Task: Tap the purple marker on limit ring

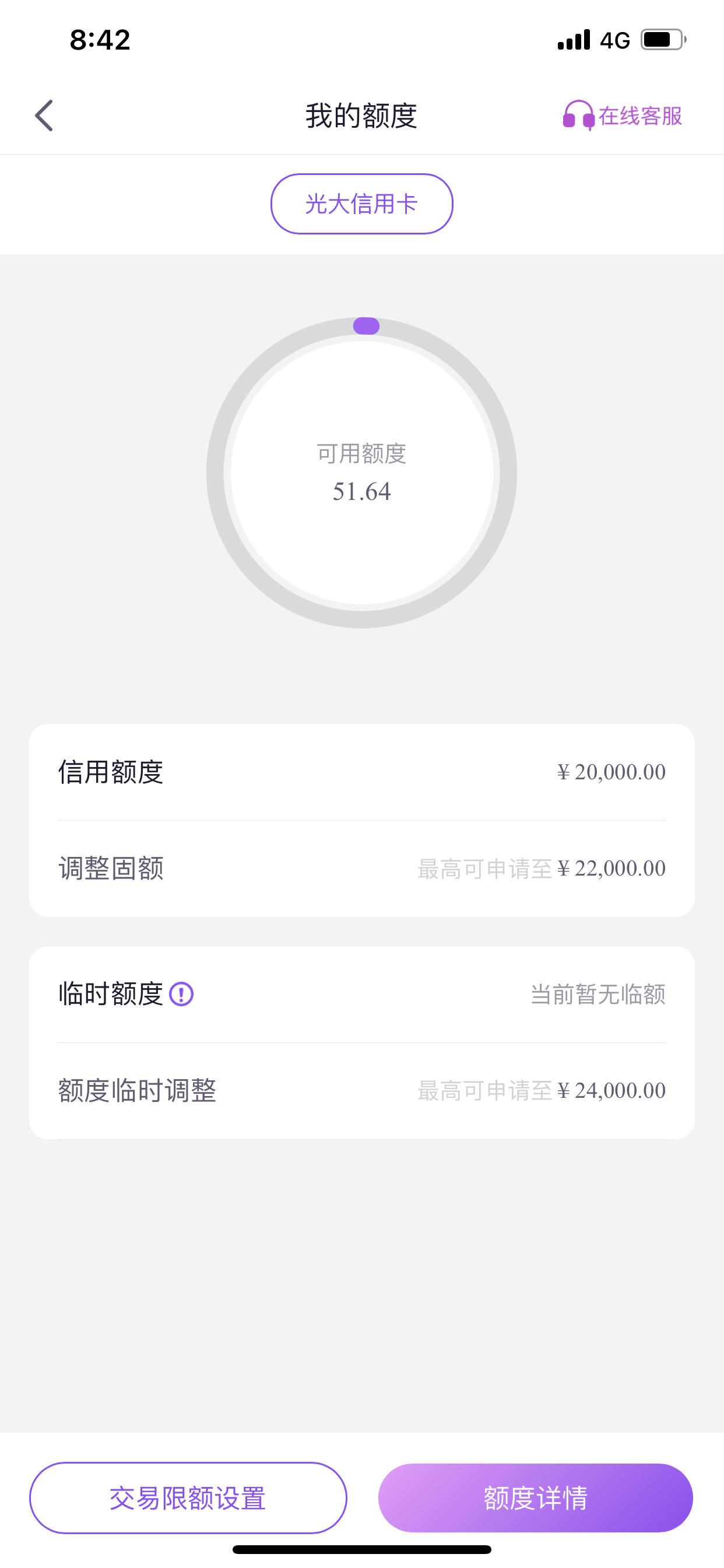Action: tap(366, 325)
